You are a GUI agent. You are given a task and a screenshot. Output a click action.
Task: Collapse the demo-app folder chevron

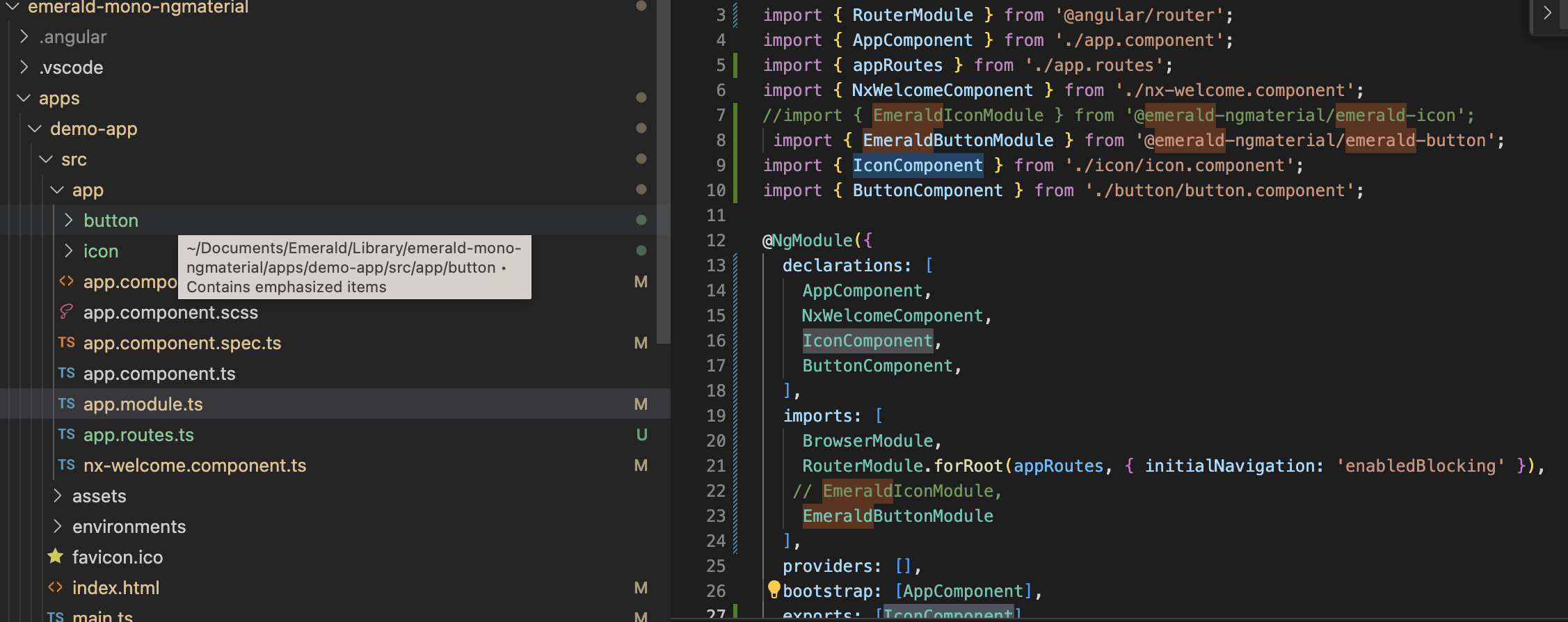[x=35, y=128]
